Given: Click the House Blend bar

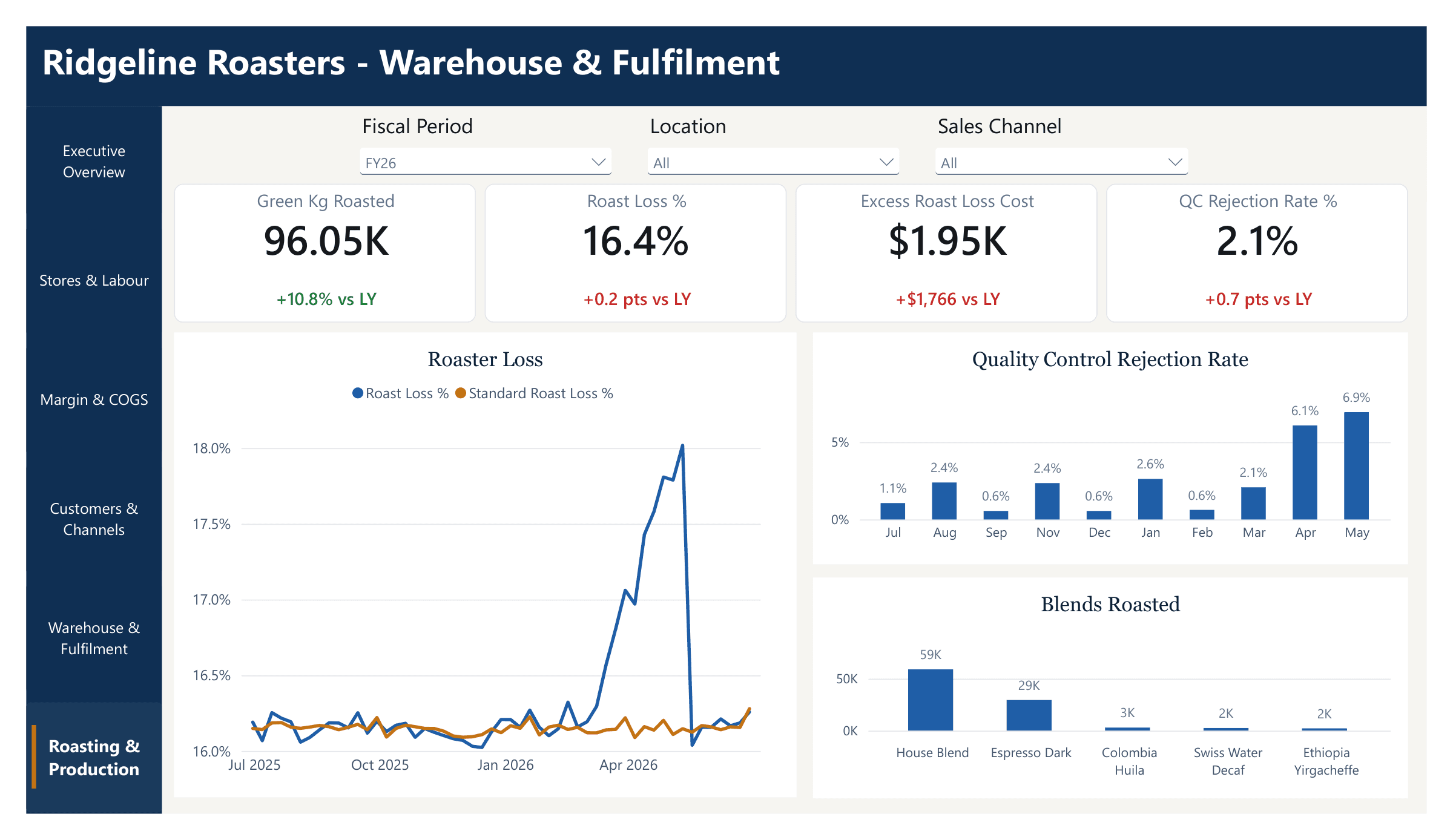Looking at the screenshot, I should (x=931, y=700).
